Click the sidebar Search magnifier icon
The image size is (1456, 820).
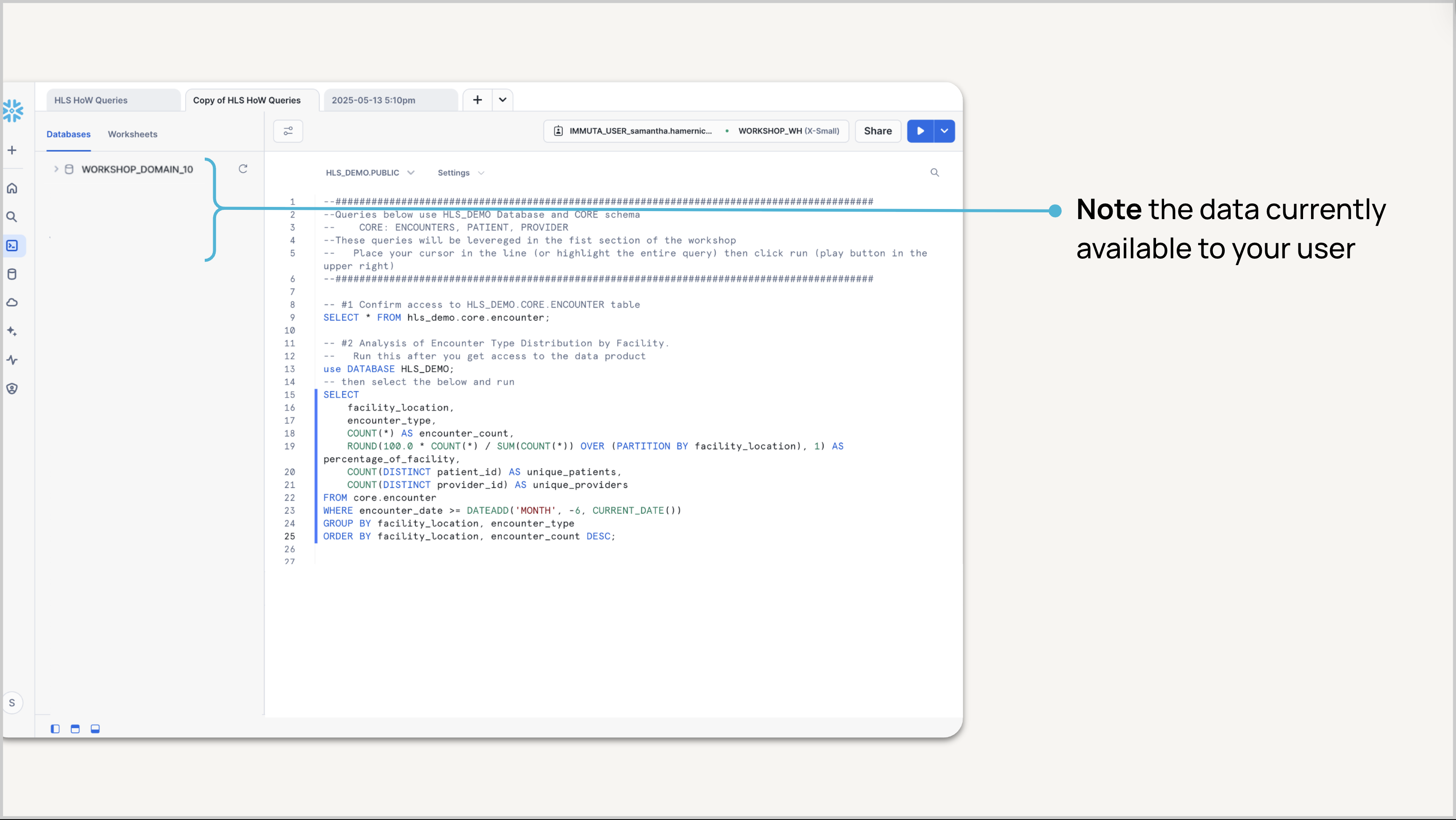[x=12, y=217]
